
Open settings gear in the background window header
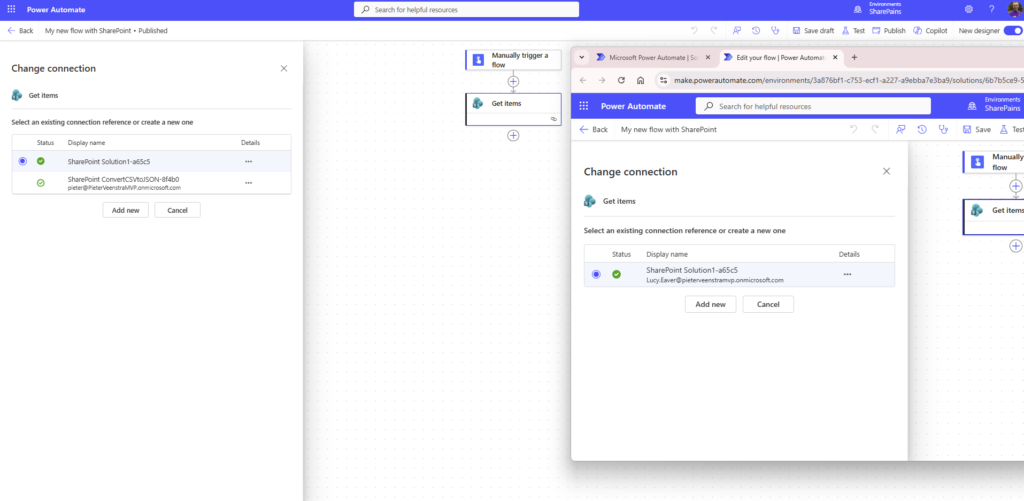(x=968, y=9)
